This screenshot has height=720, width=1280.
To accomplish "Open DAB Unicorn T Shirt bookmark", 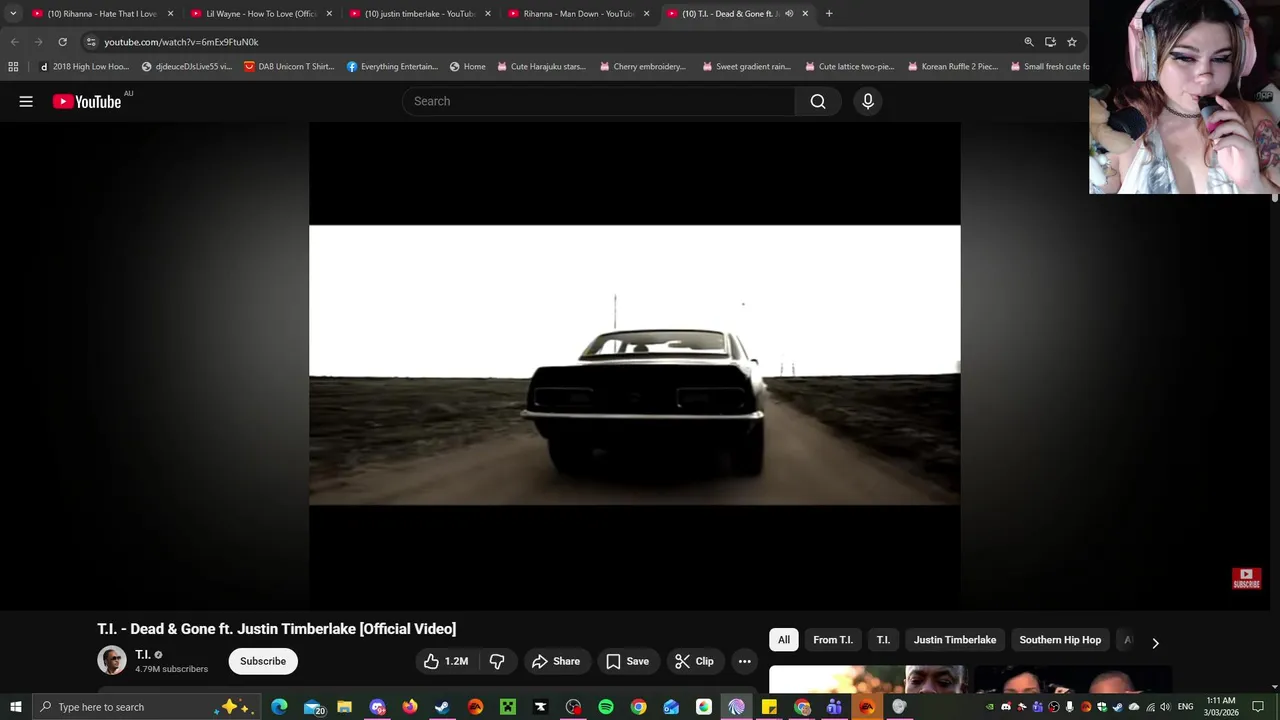I will pos(289,67).
